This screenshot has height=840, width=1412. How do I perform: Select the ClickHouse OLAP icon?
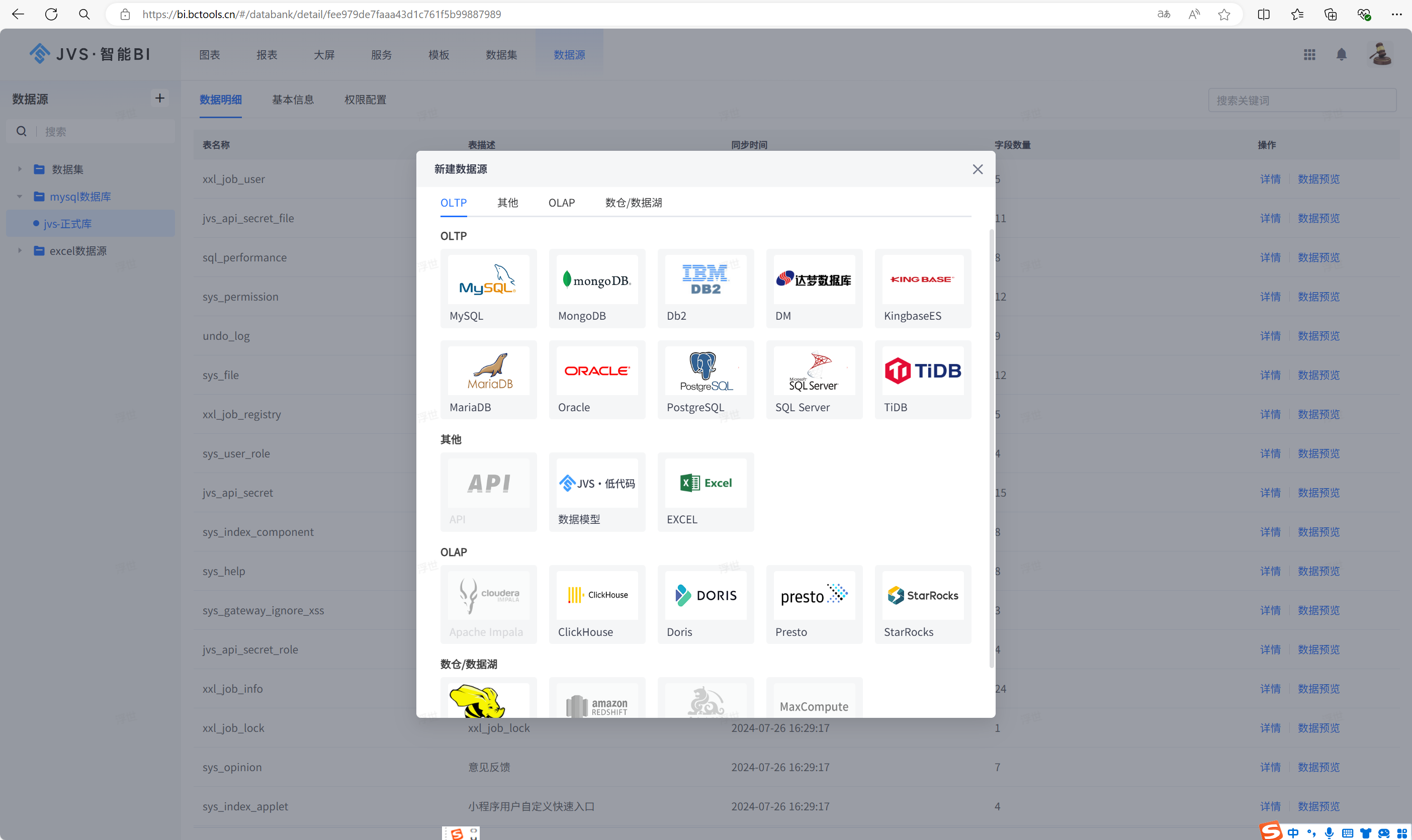tap(597, 595)
